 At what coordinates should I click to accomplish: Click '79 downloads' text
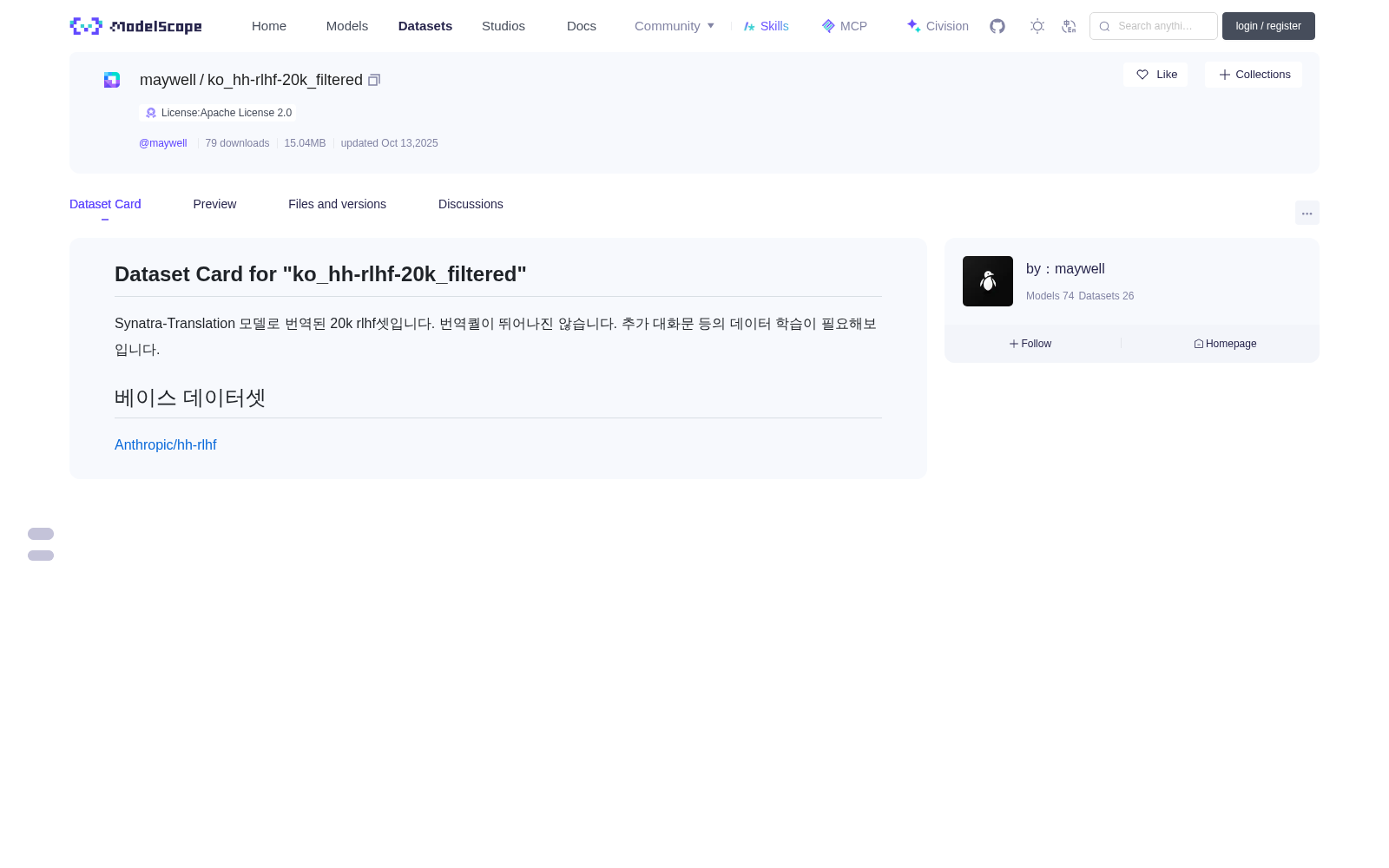tap(237, 143)
